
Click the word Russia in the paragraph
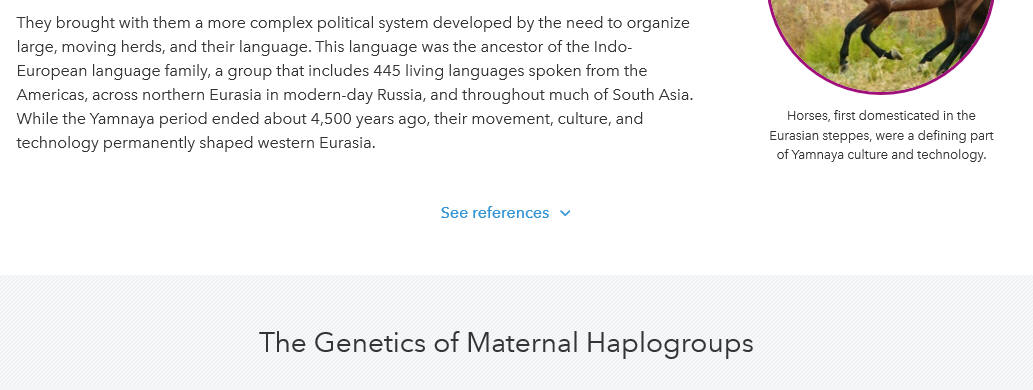click(x=400, y=95)
